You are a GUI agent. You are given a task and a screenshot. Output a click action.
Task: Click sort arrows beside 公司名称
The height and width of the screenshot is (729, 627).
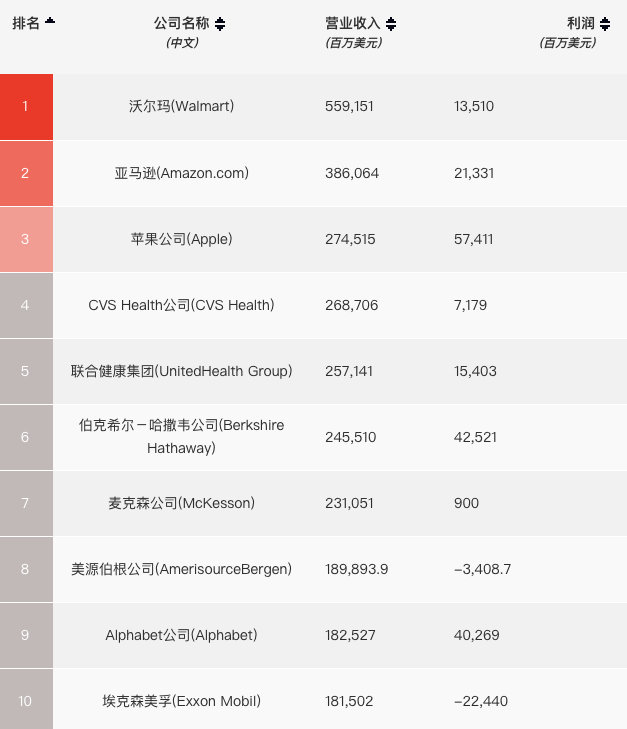coord(220,24)
